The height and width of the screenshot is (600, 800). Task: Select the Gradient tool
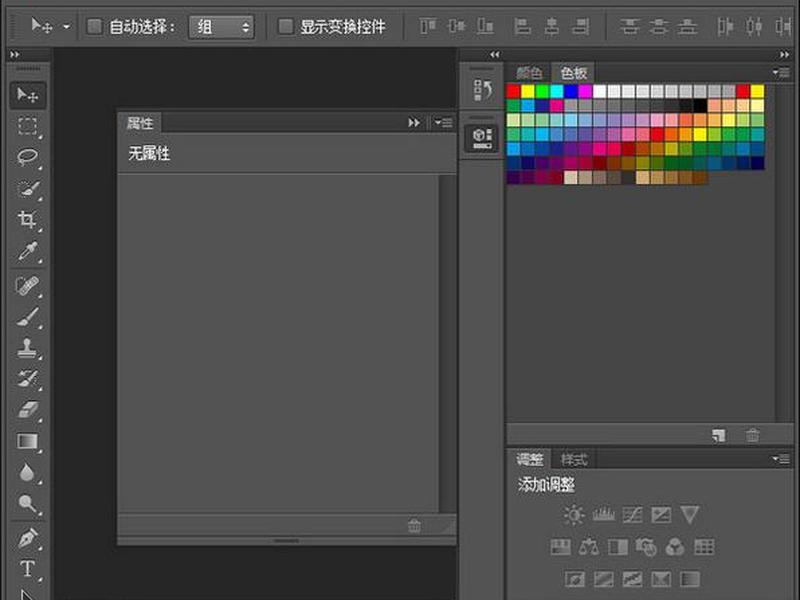point(28,441)
